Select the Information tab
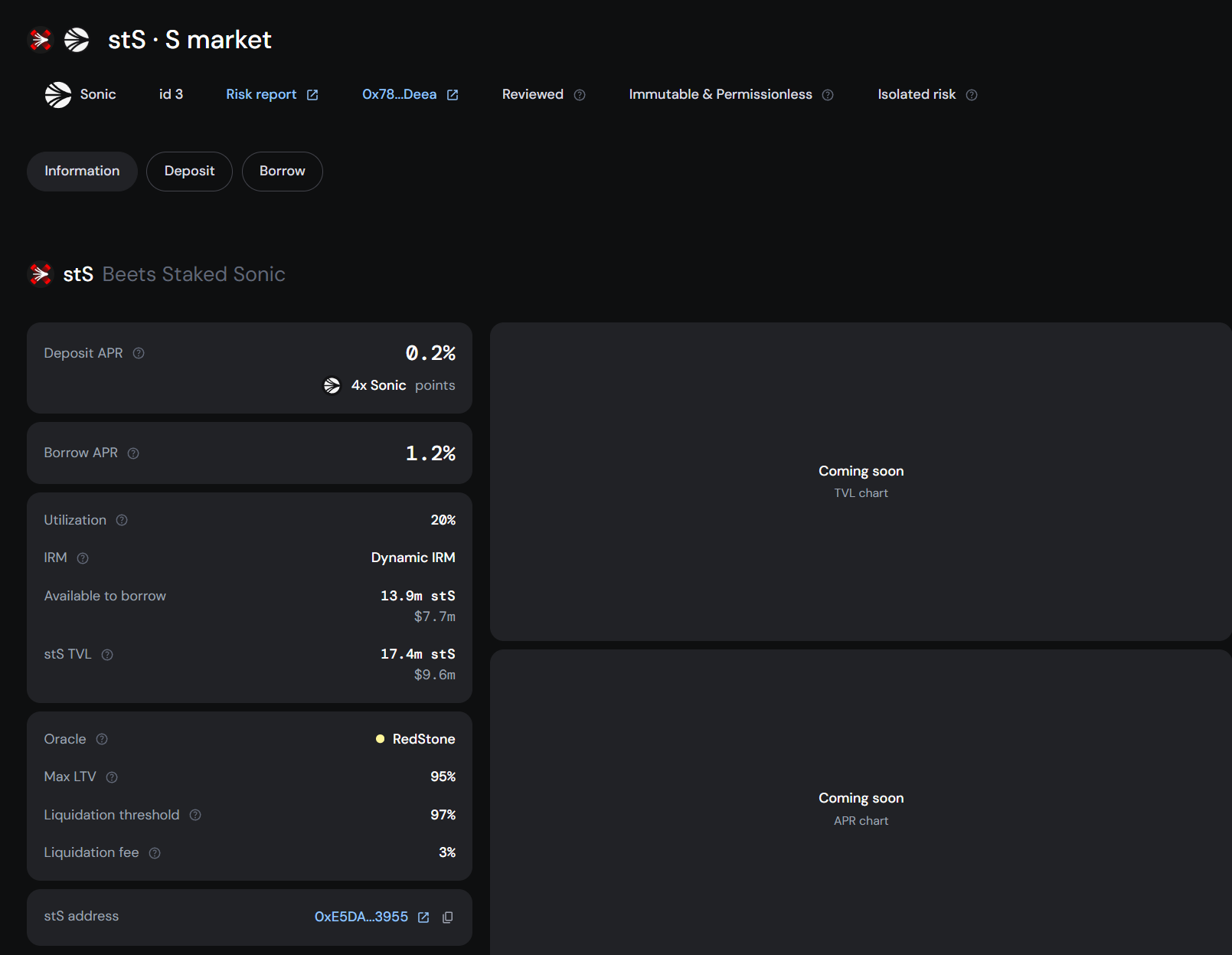Screen dimensions: 1232x955 tap(82, 171)
